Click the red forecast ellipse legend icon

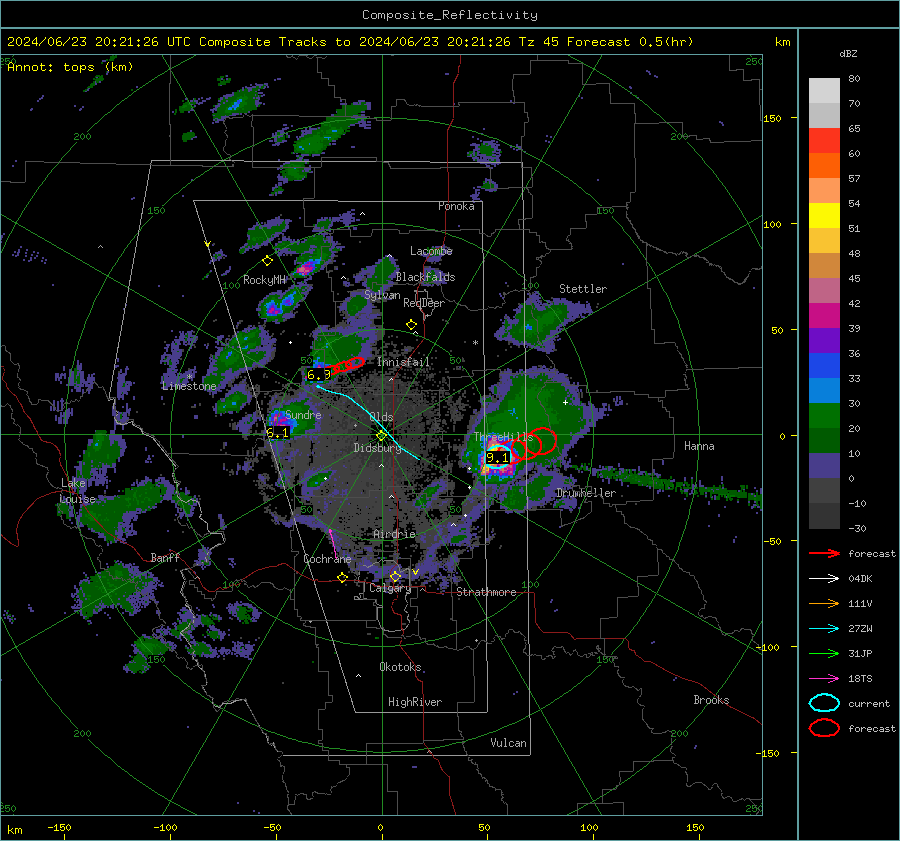pyautogui.click(x=824, y=728)
